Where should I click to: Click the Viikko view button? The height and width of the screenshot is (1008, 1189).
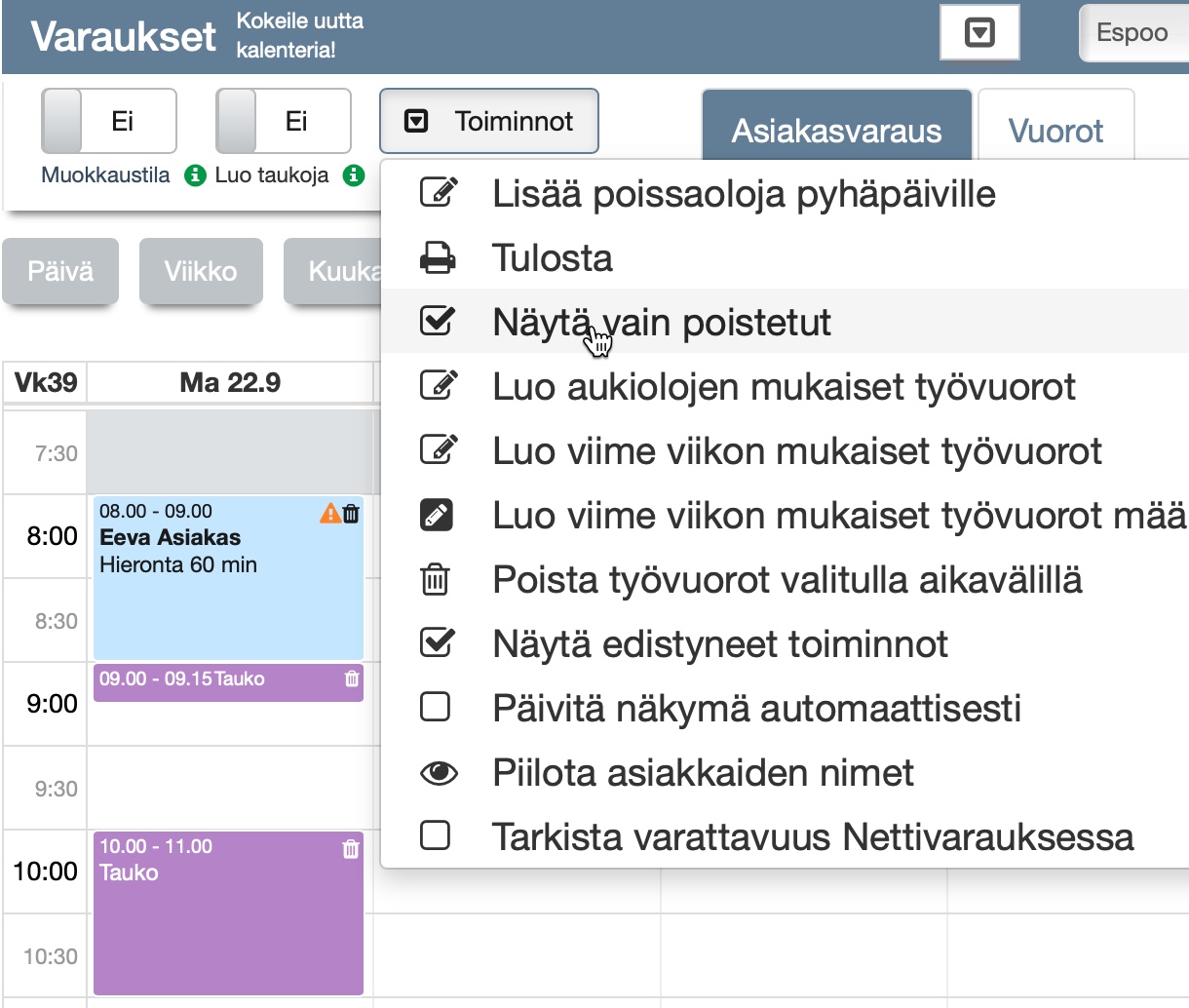point(201,271)
